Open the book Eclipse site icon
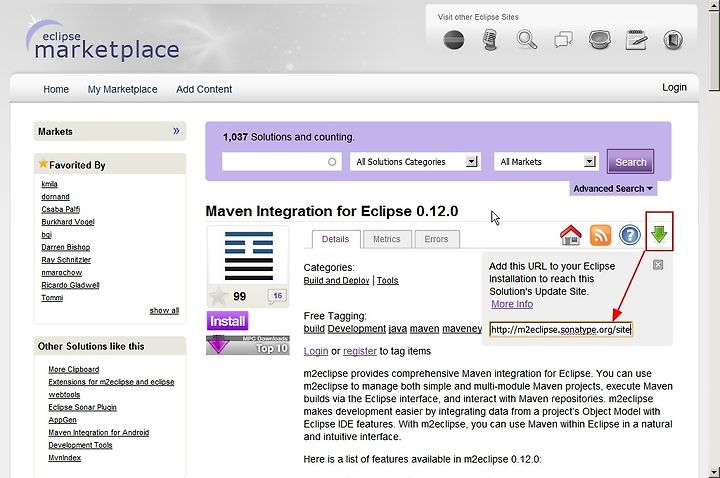The image size is (720, 478). (x=673, y=40)
